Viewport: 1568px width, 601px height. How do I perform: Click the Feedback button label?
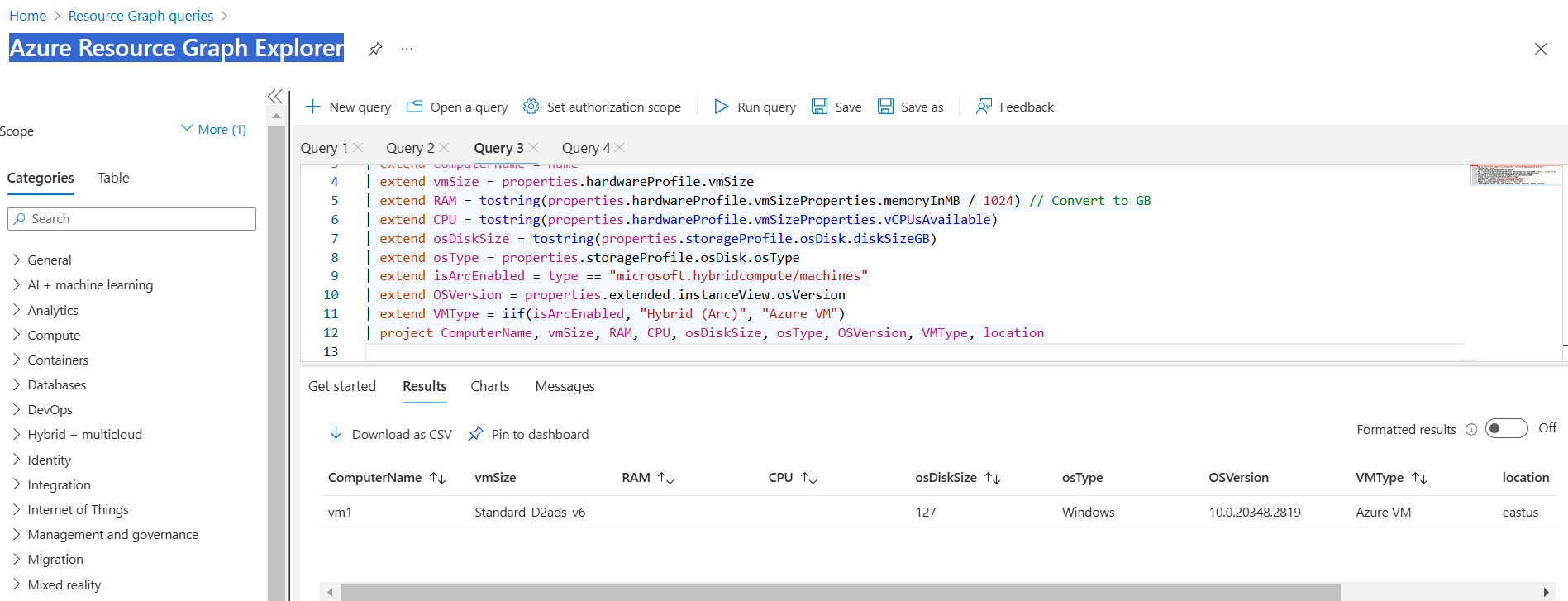point(1027,107)
